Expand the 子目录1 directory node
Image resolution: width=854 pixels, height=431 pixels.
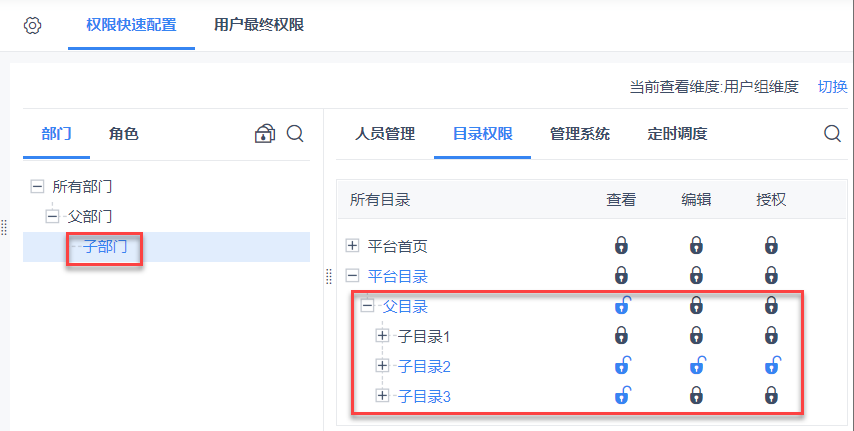coord(382,336)
